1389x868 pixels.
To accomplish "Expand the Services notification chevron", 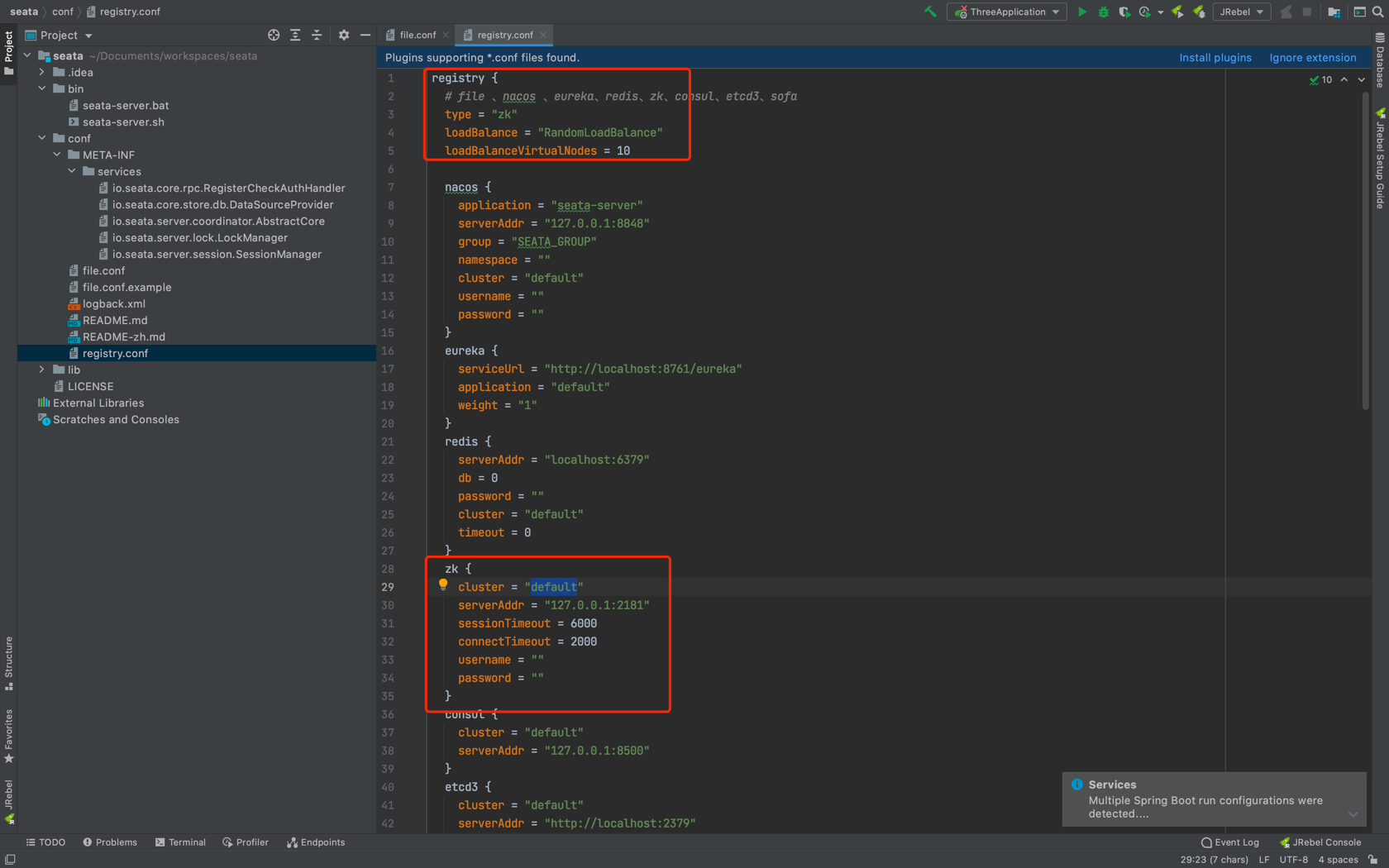I will point(1353,814).
